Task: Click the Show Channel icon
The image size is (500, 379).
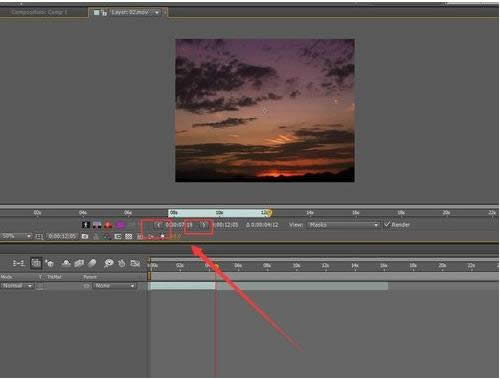Action: [x=107, y=237]
